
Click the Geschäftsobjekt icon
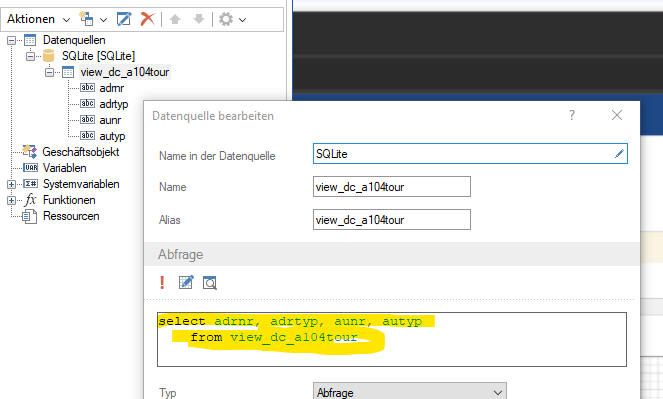(30, 152)
